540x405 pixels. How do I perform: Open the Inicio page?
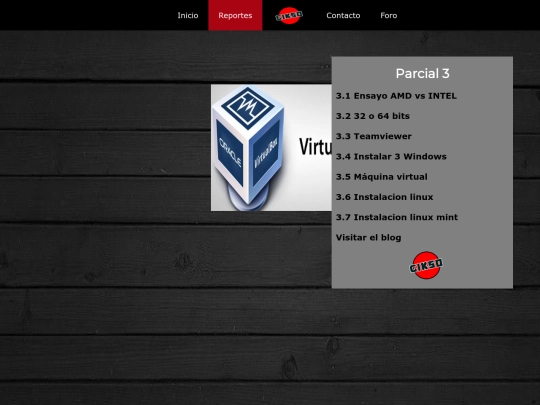tap(188, 15)
